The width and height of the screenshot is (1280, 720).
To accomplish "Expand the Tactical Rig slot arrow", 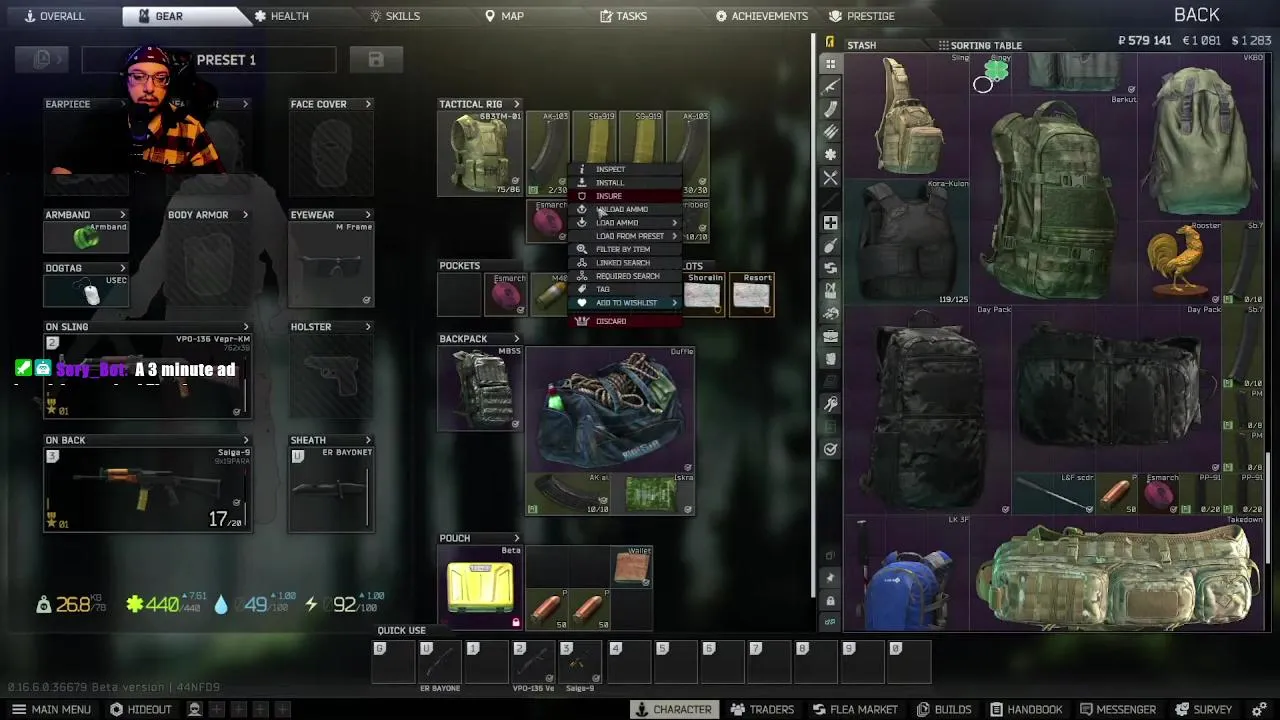I will [x=517, y=104].
